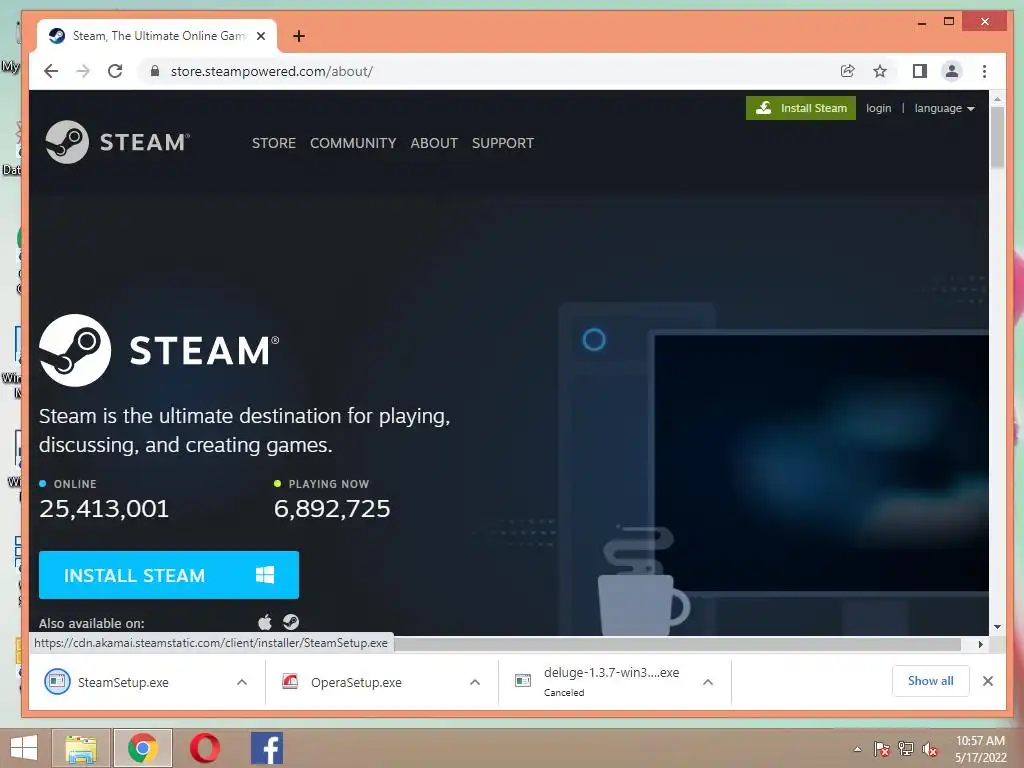Image resolution: width=1024 pixels, height=768 pixels.
Task: Open SteamSetup.exe from downloads bar
Action: pyautogui.click(x=123, y=682)
